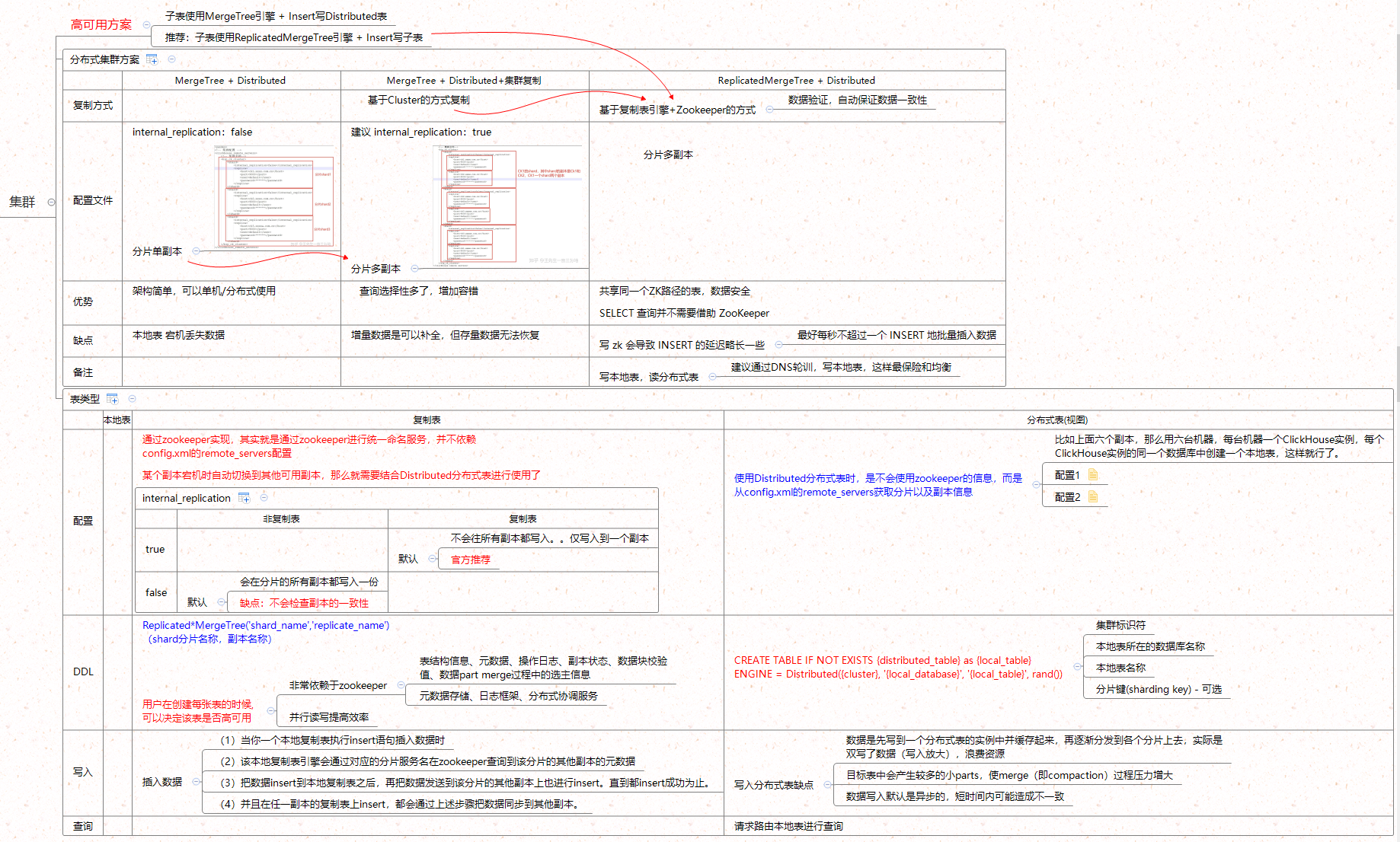The width and height of the screenshot is (1400, 842).
Task: Select 建议通过DNS轮训 node
Action: (x=841, y=368)
